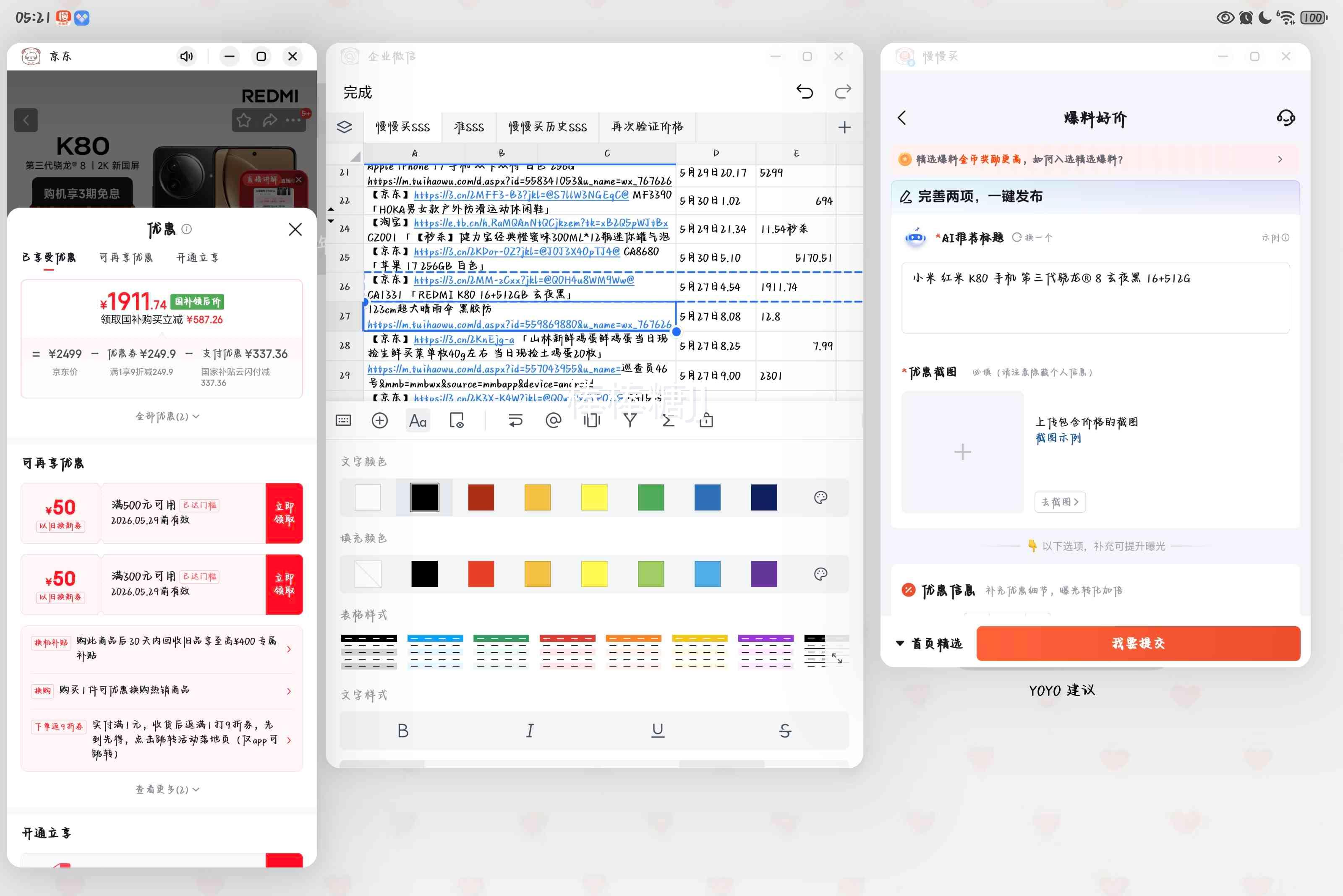
Task: Switch to the 再次验证价格 sheet tab
Action: coord(647,127)
